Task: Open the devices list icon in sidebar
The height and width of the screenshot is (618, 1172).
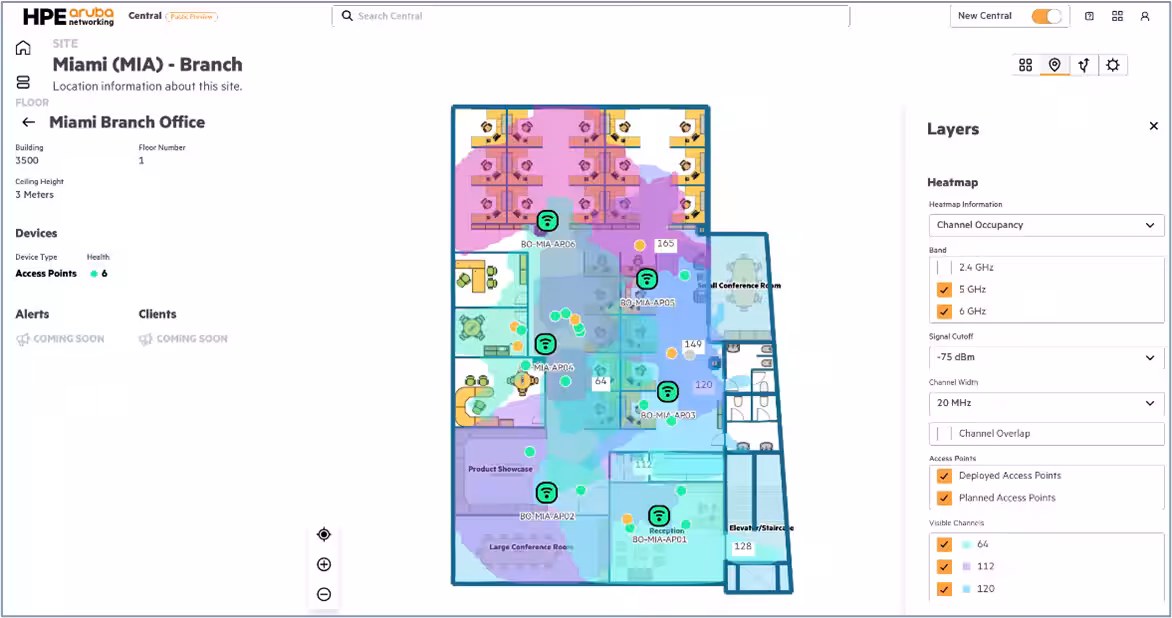Action: point(23,82)
